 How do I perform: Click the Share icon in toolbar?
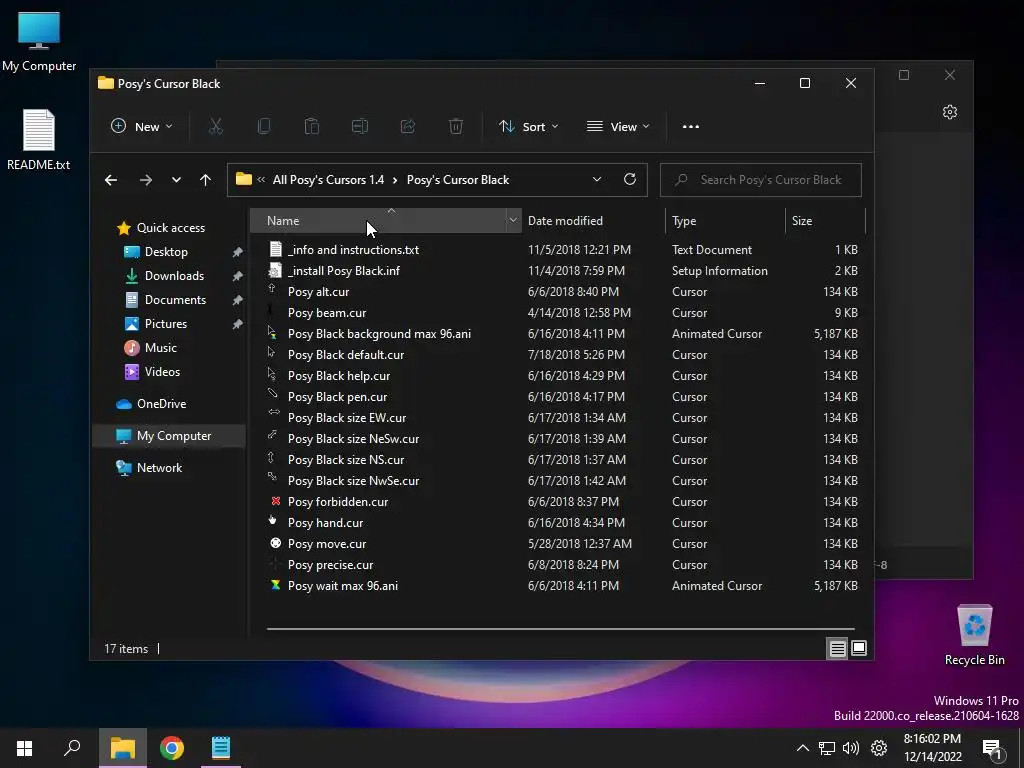pyautogui.click(x=408, y=127)
